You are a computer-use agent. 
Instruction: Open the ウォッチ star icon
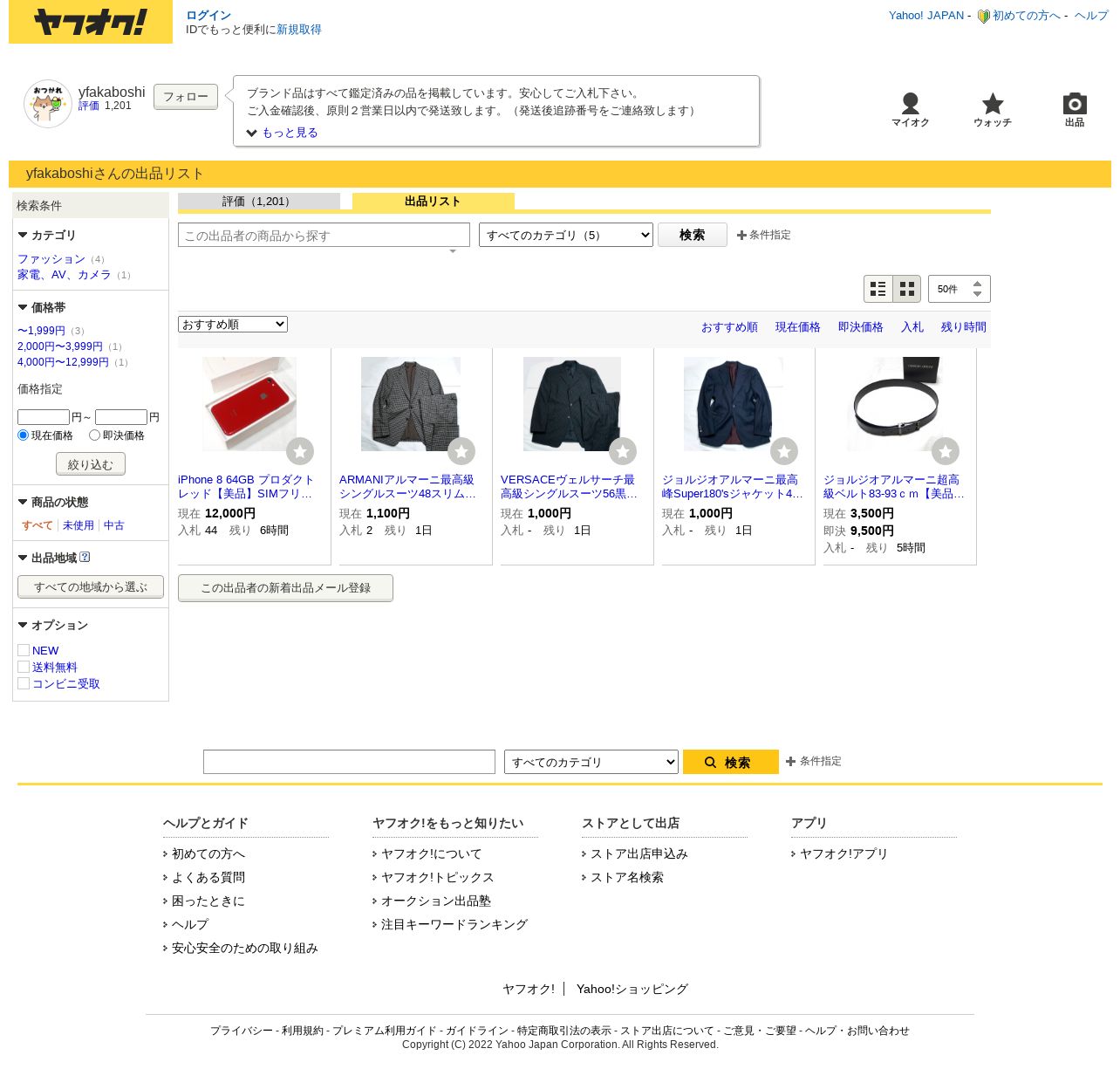(x=993, y=104)
